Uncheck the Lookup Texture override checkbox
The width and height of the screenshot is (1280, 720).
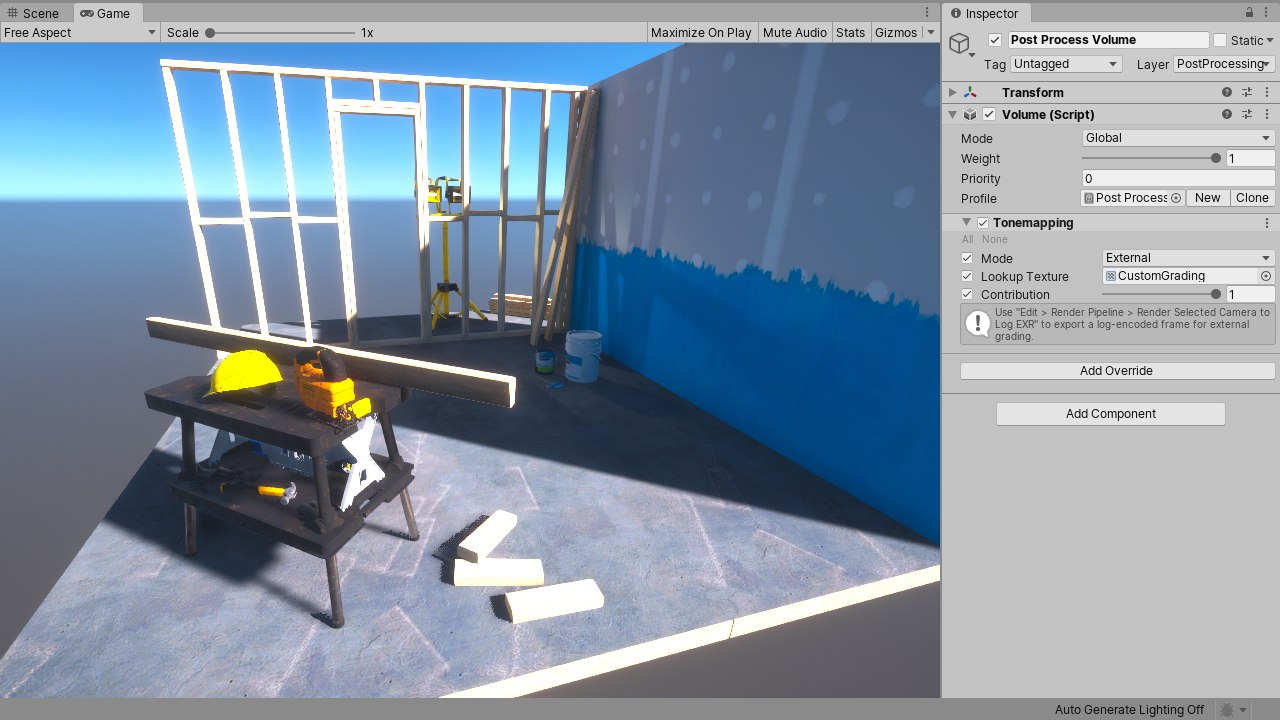(x=967, y=276)
